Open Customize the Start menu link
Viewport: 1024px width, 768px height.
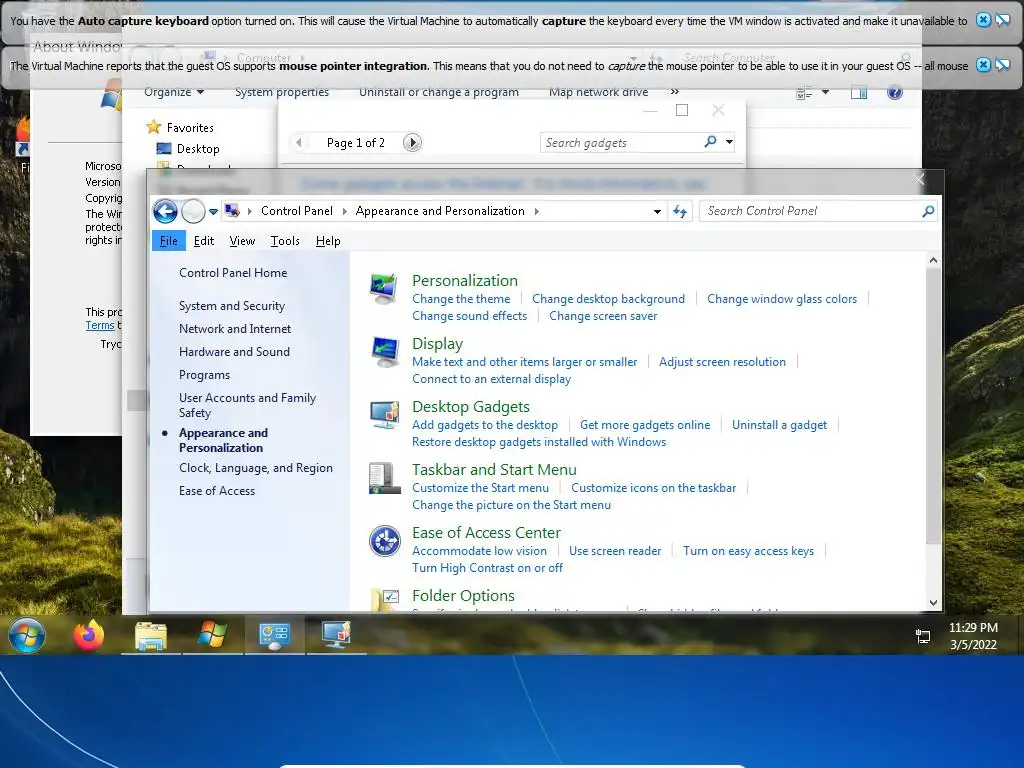coord(481,488)
